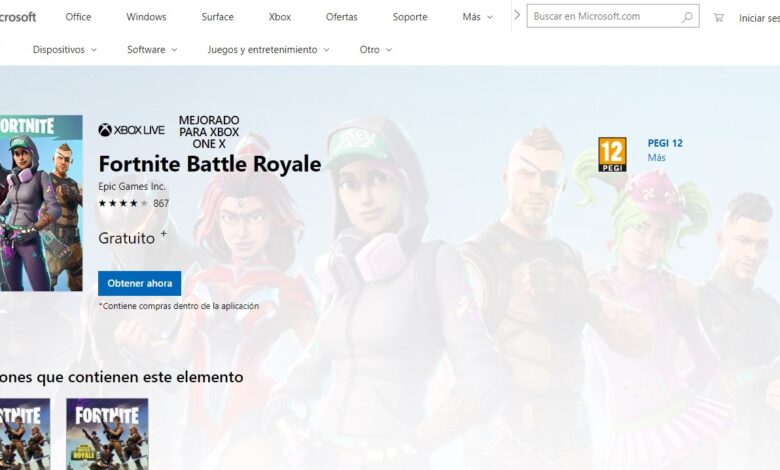Image resolution: width=780 pixels, height=470 pixels.
Task: Open the Fortnite Battle Royale bundle thumbnail
Action: [x=107, y=434]
